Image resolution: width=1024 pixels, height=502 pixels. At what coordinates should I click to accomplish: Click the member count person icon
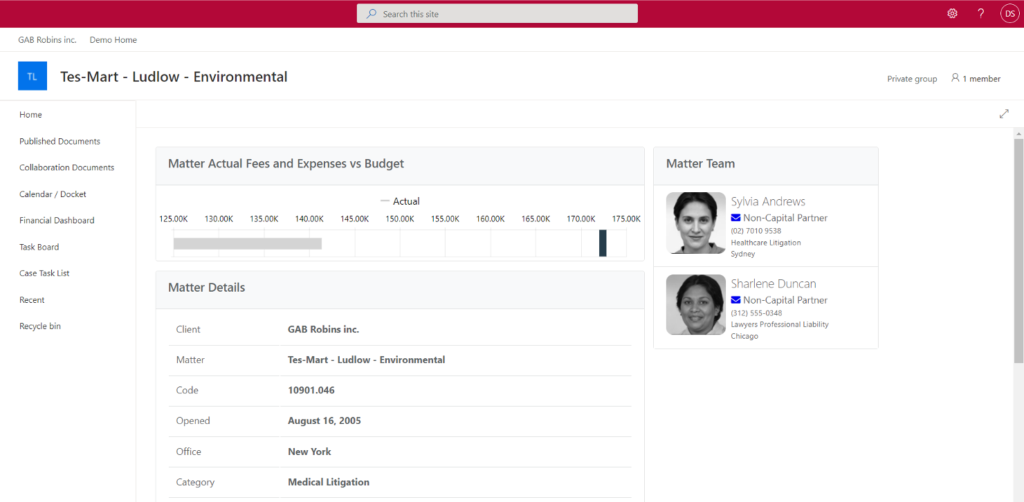pos(955,78)
